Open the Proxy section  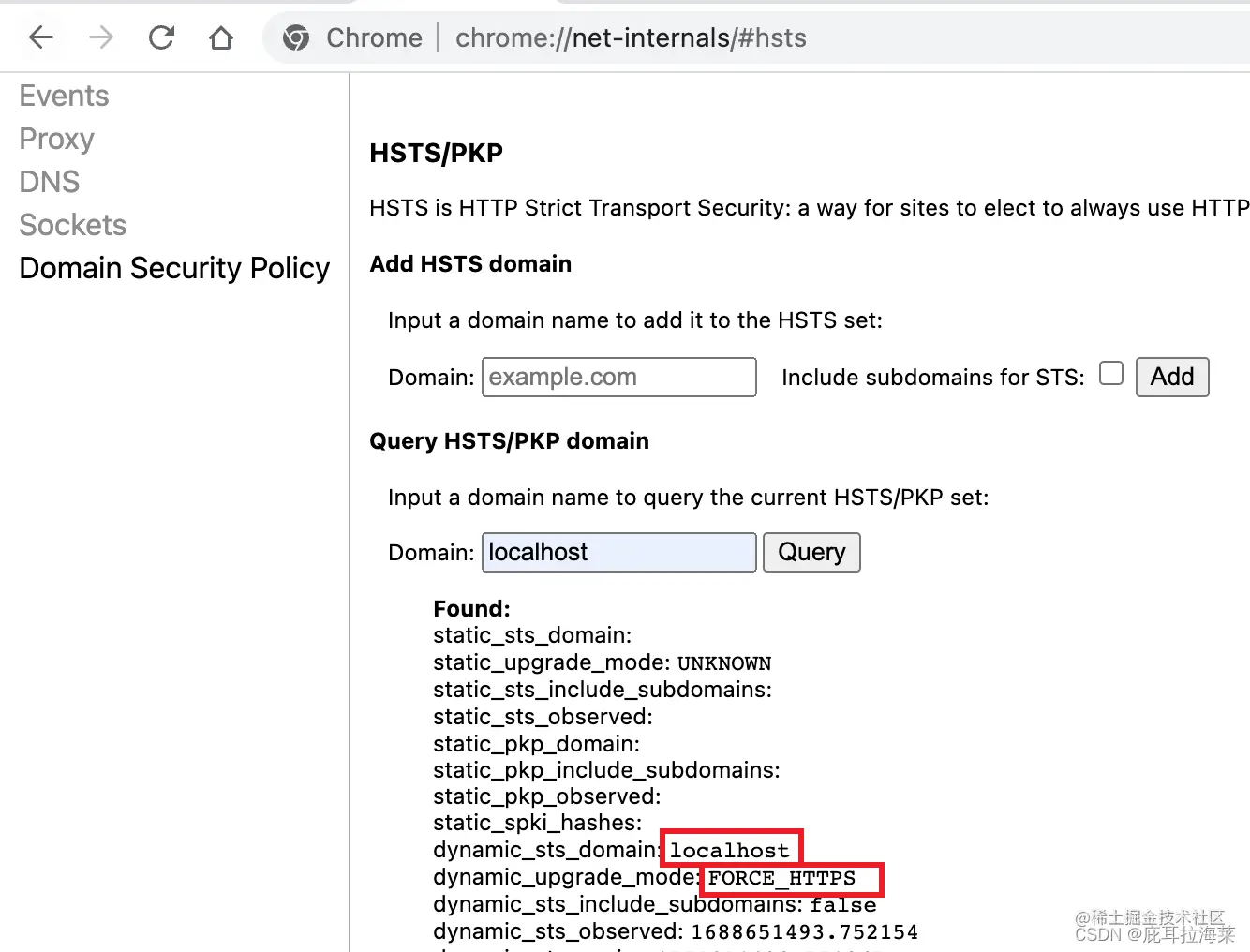pyautogui.click(x=56, y=139)
